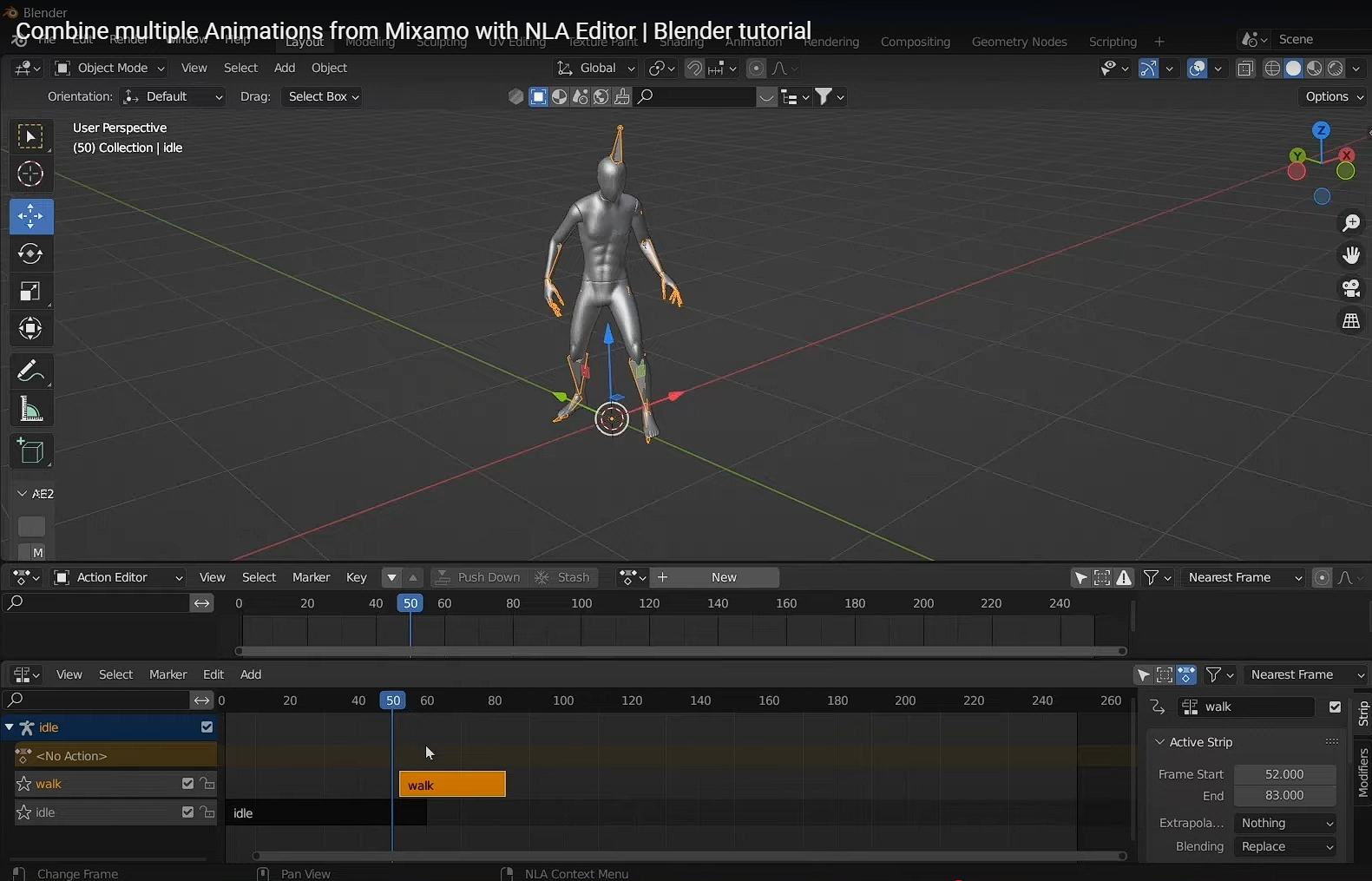
Task: Lock the walk NLA track
Action: [207, 784]
